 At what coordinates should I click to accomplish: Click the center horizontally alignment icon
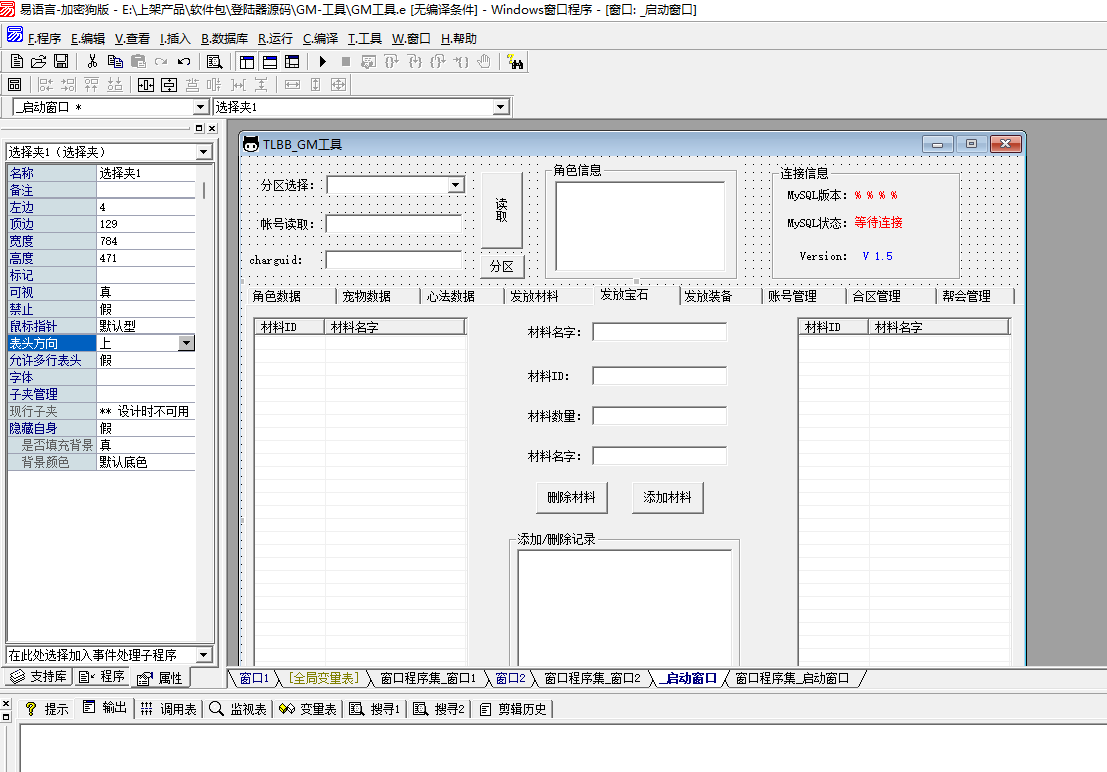pos(145,85)
